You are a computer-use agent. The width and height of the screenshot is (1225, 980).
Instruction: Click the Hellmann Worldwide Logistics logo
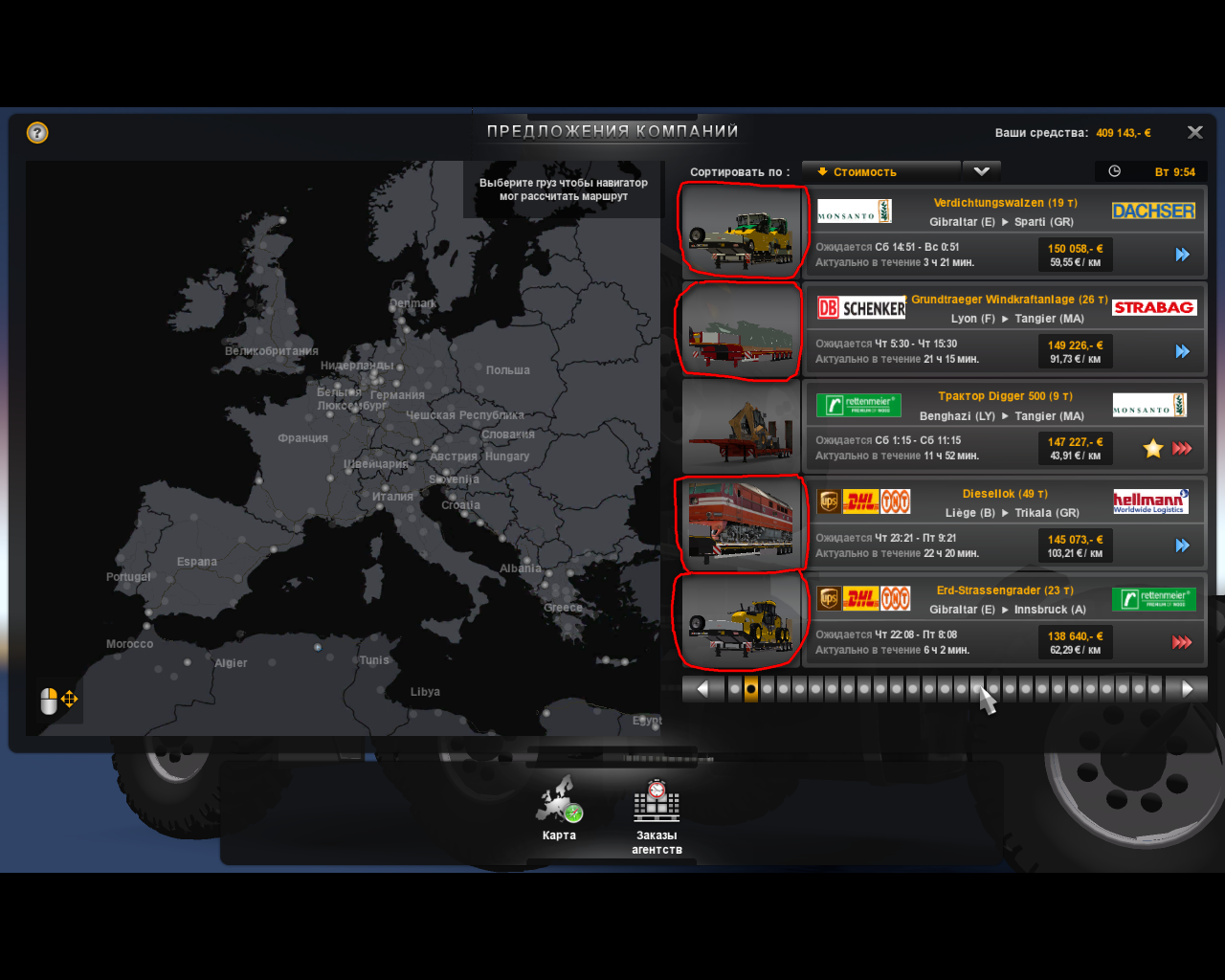click(x=1150, y=501)
